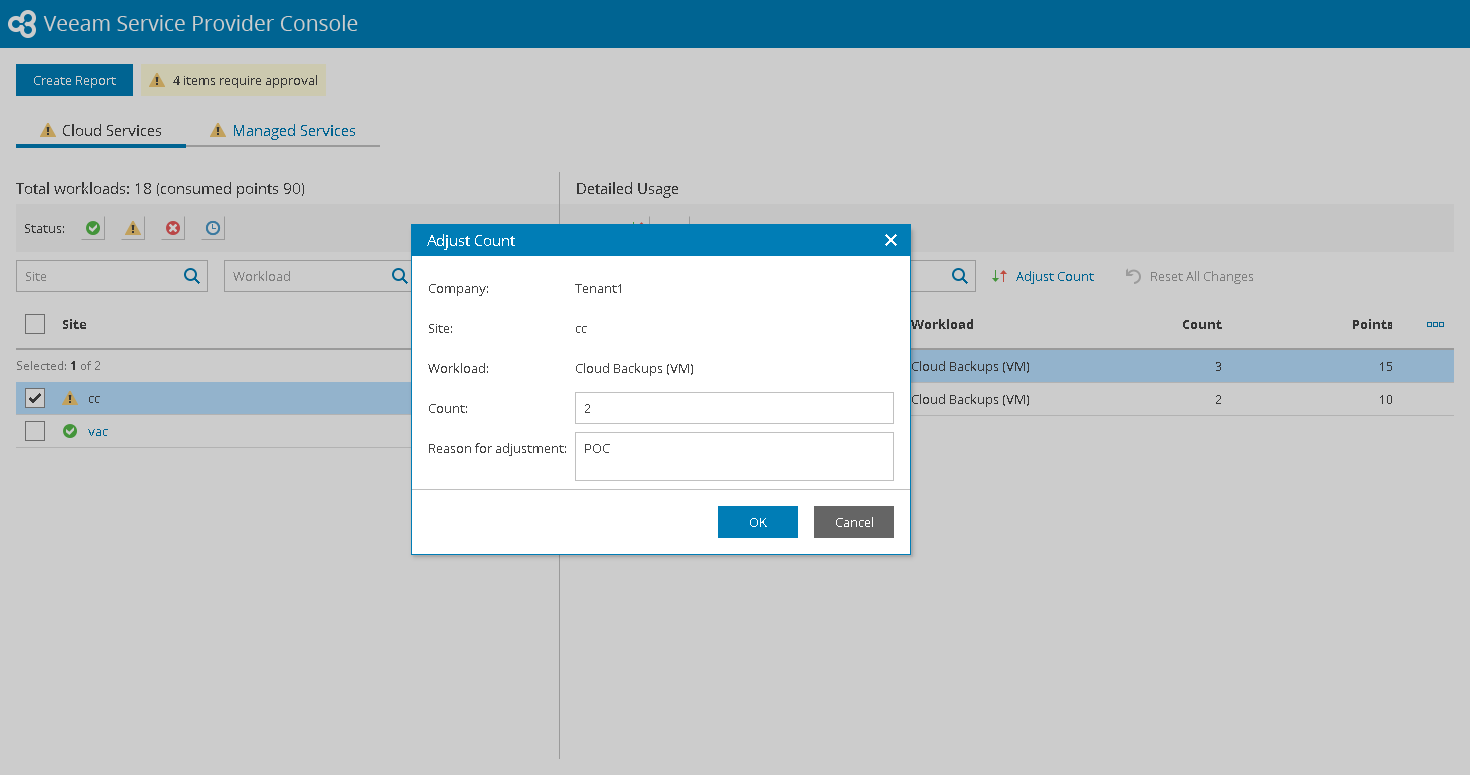Viewport: 1470px width, 775px height.
Task: Click warning icon next to cc site
Action: 70,398
